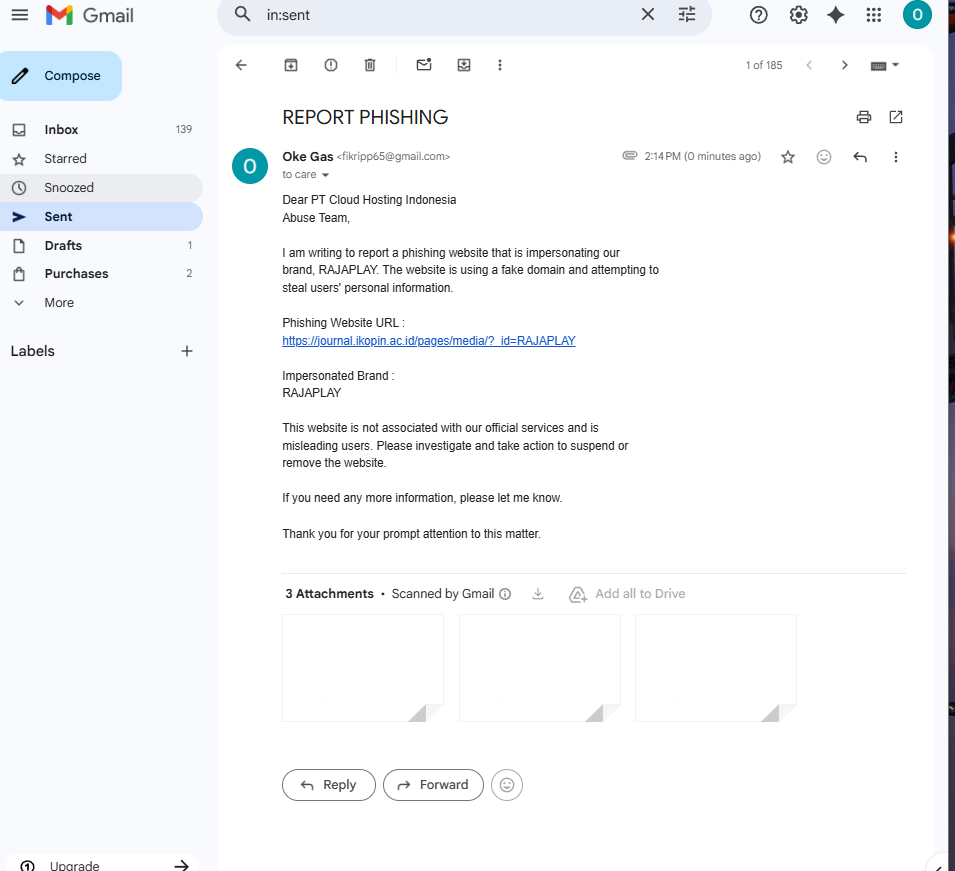Viewport: 955px width, 871px height.
Task: Create a new label with plus icon
Action: click(187, 351)
